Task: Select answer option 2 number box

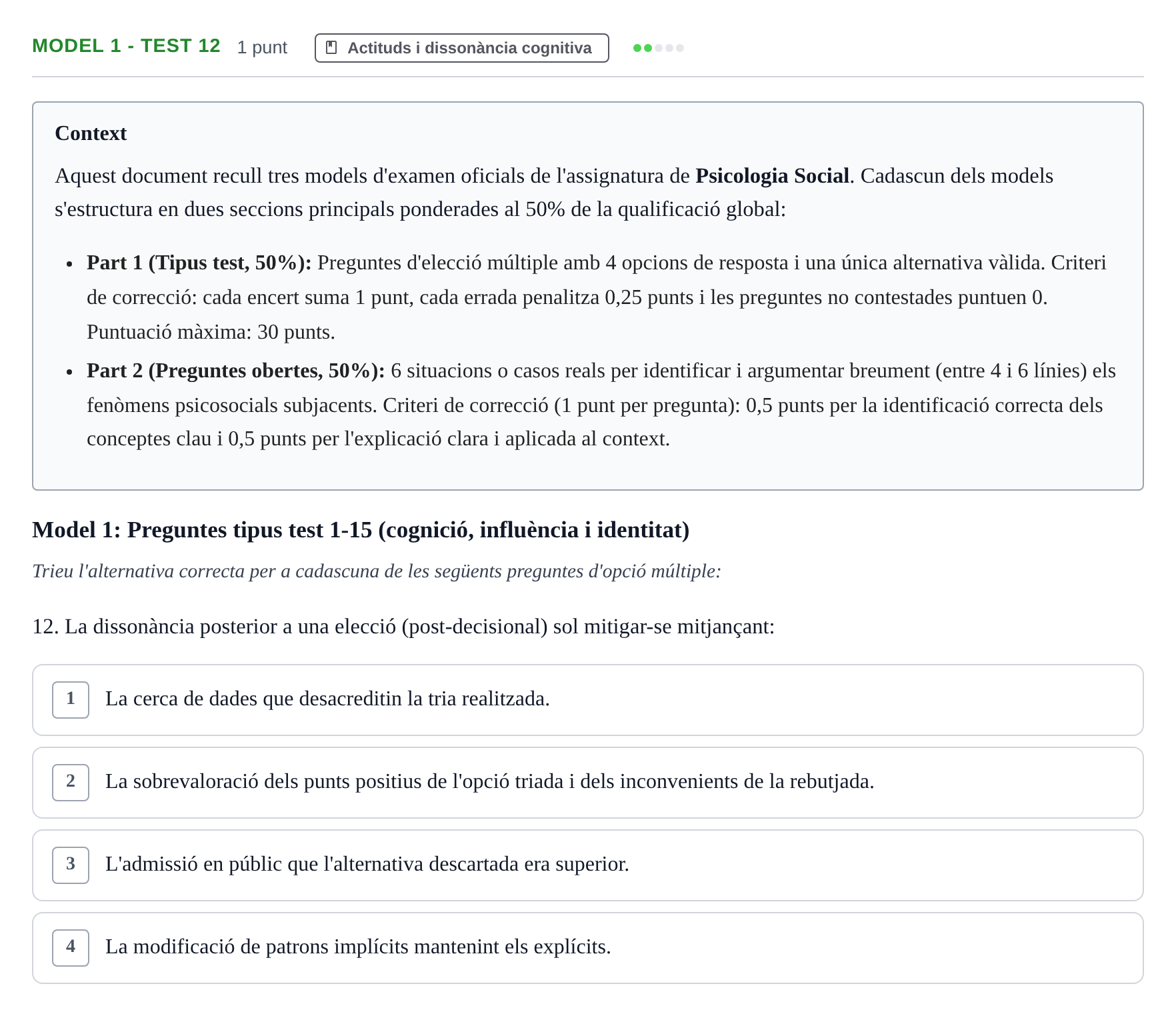Action: 71,782
